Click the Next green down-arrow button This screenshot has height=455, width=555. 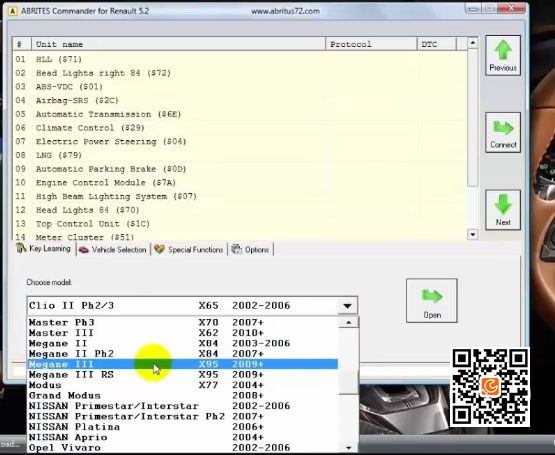[503, 210]
